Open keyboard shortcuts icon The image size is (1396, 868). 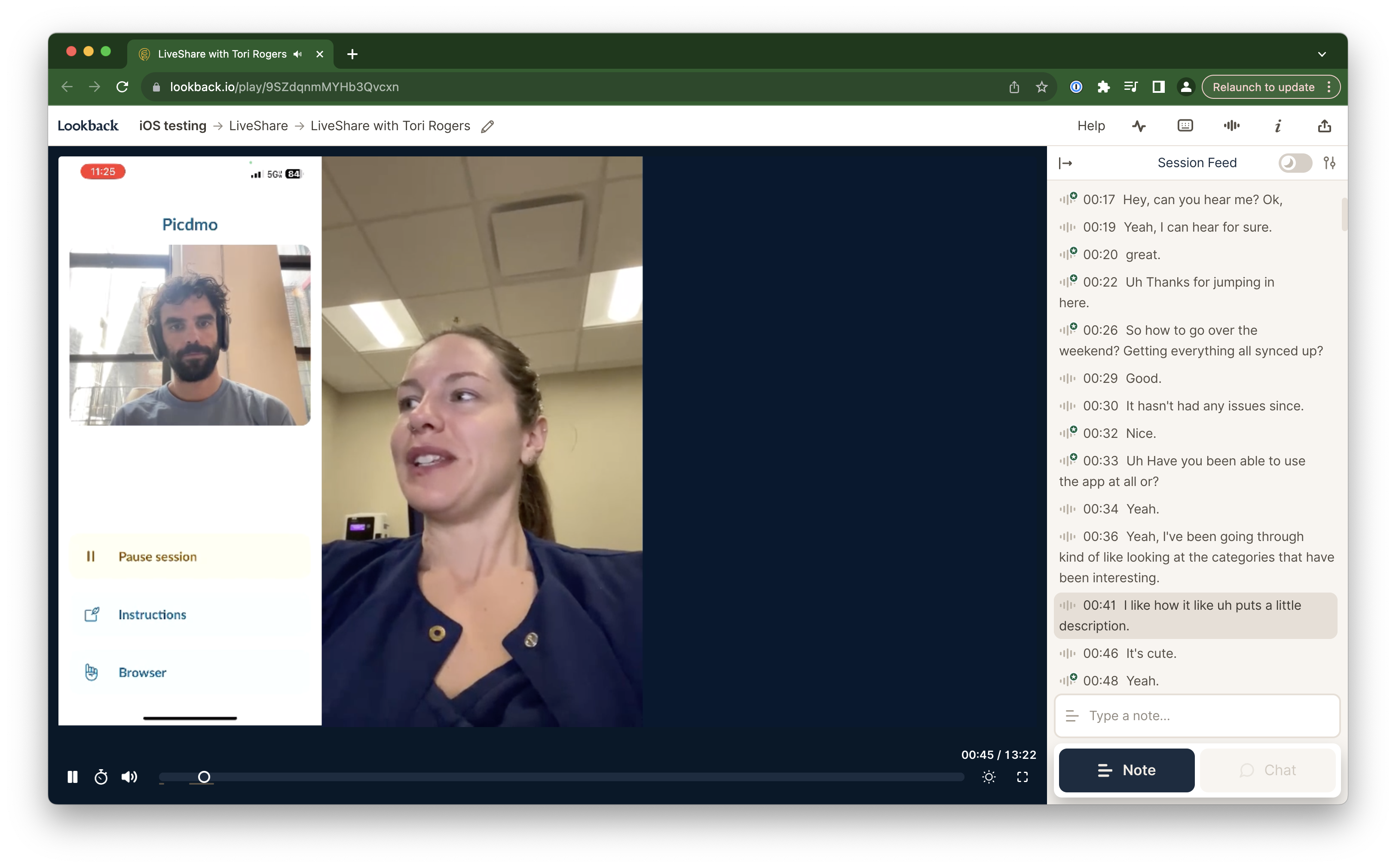tap(1185, 126)
